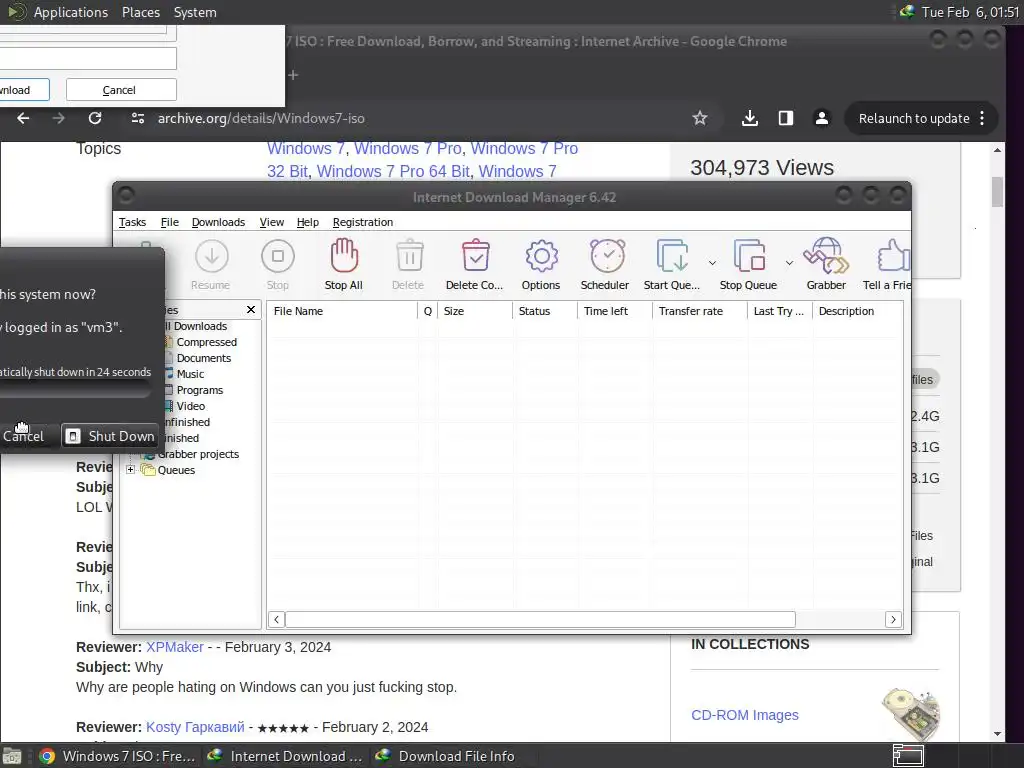
Task: Open Chrome downloads icon
Action: click(x=750, y=118)
